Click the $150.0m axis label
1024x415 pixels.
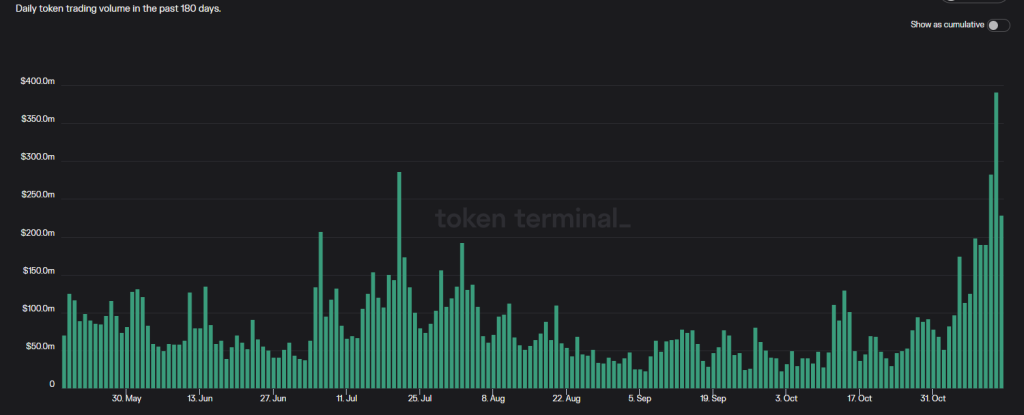(x=39, y=271)
